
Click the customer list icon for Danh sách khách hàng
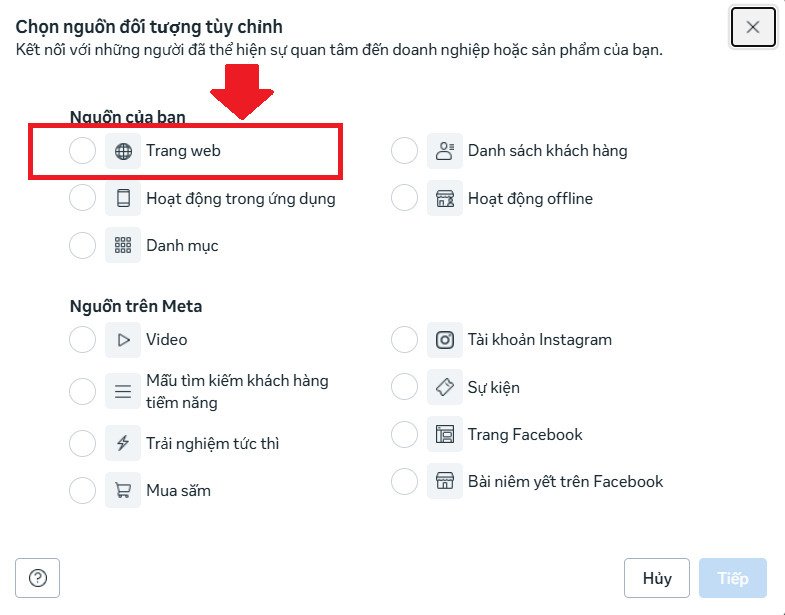point(445,151)
